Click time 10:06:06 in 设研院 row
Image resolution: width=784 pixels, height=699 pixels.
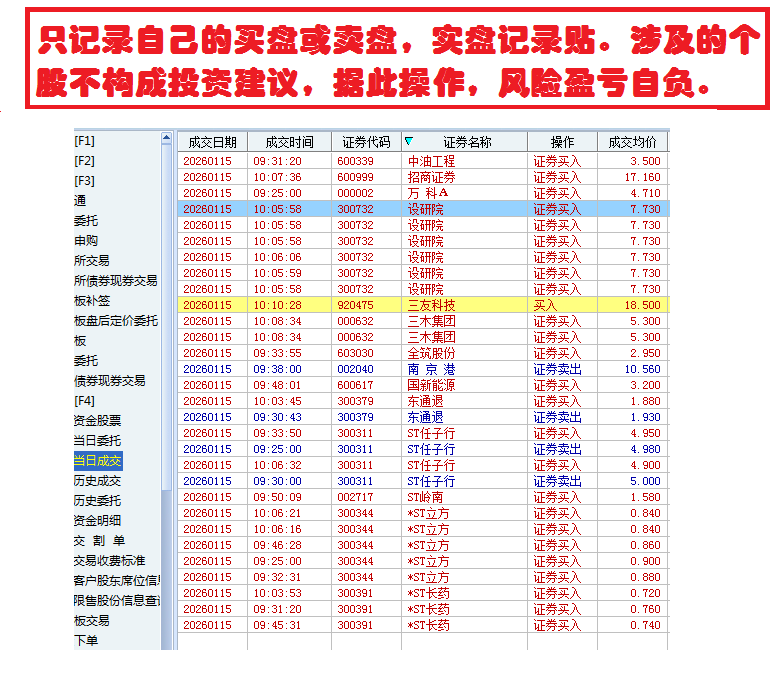pos(277,257)
